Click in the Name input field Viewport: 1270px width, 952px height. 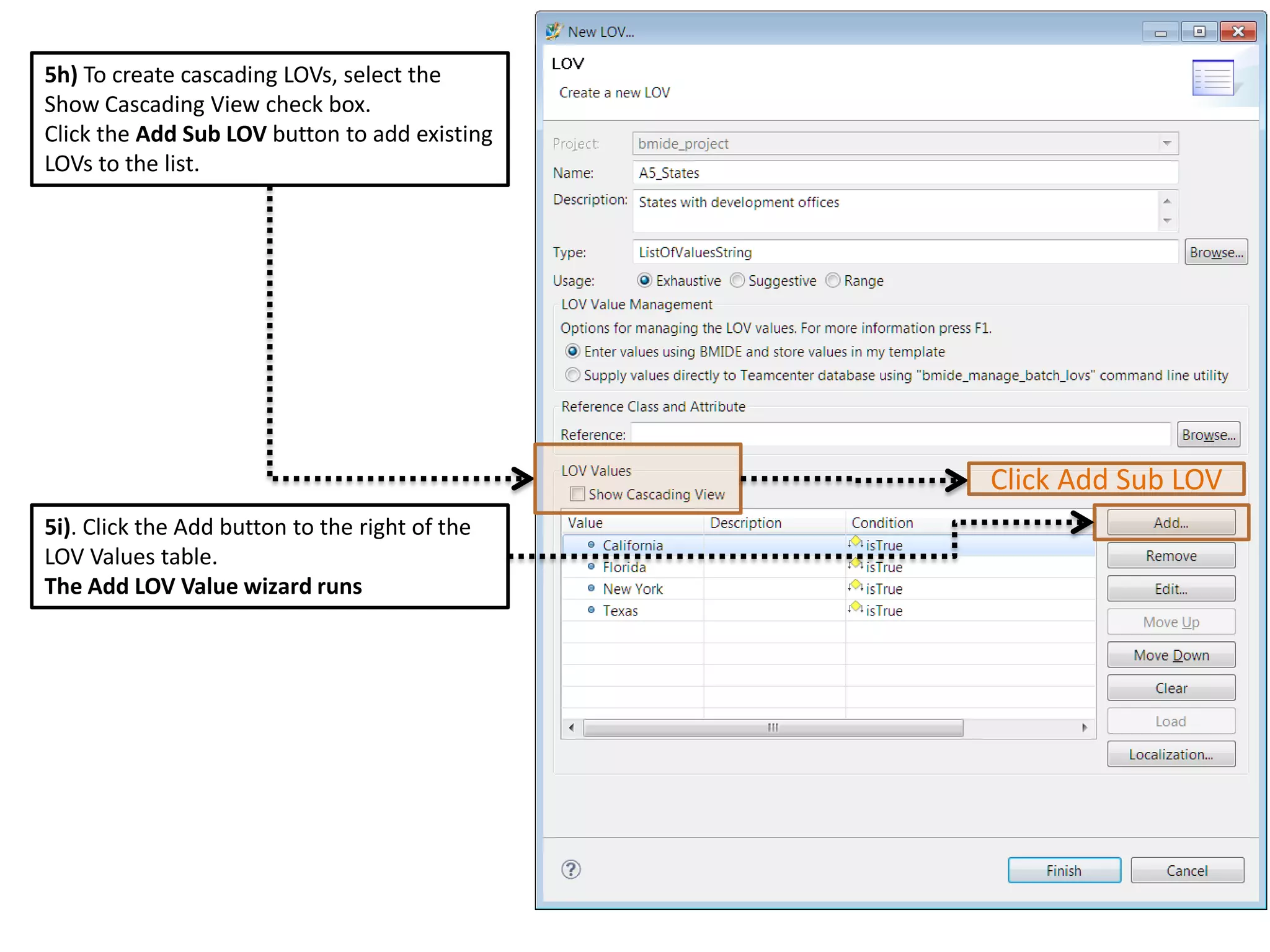pos(904,173)
